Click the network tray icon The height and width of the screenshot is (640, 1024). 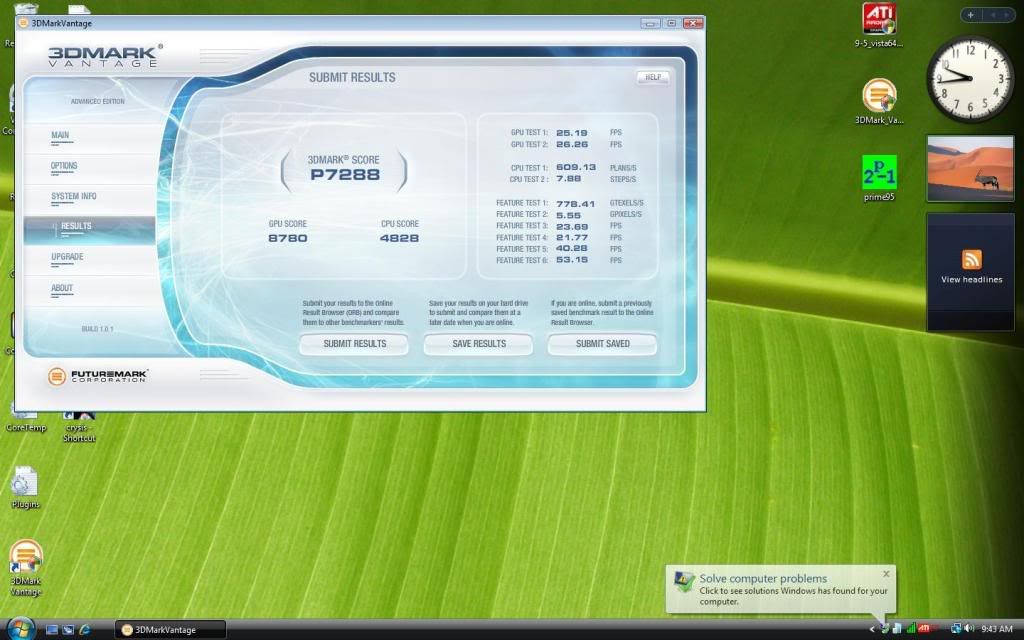956,628
